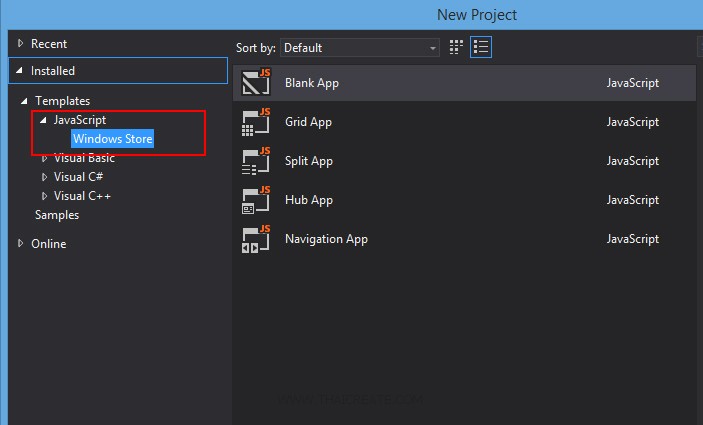703x425 pixels.
Task: Choose the Hub App template name
Action: [x=308, y=200]
